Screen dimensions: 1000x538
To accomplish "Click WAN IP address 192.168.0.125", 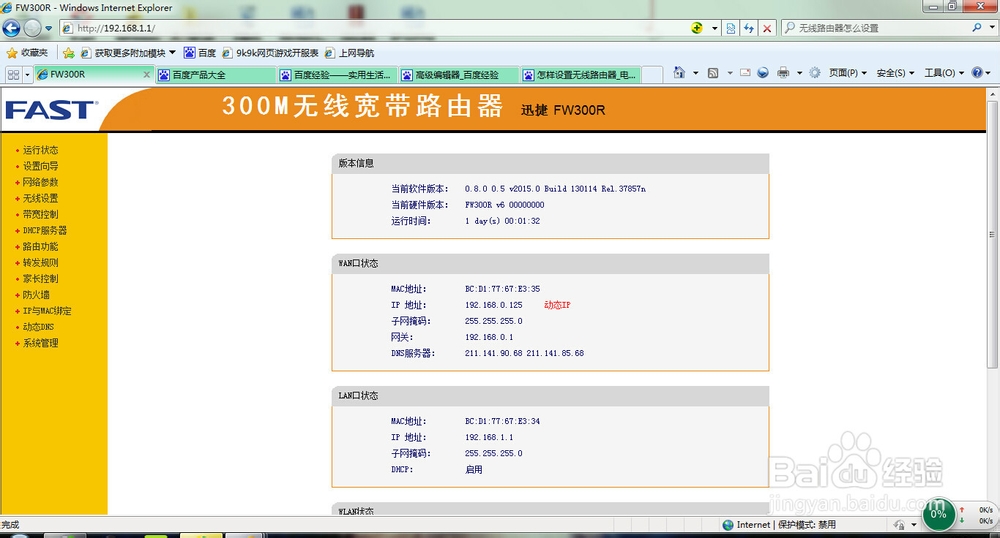I will click(493, 305).
